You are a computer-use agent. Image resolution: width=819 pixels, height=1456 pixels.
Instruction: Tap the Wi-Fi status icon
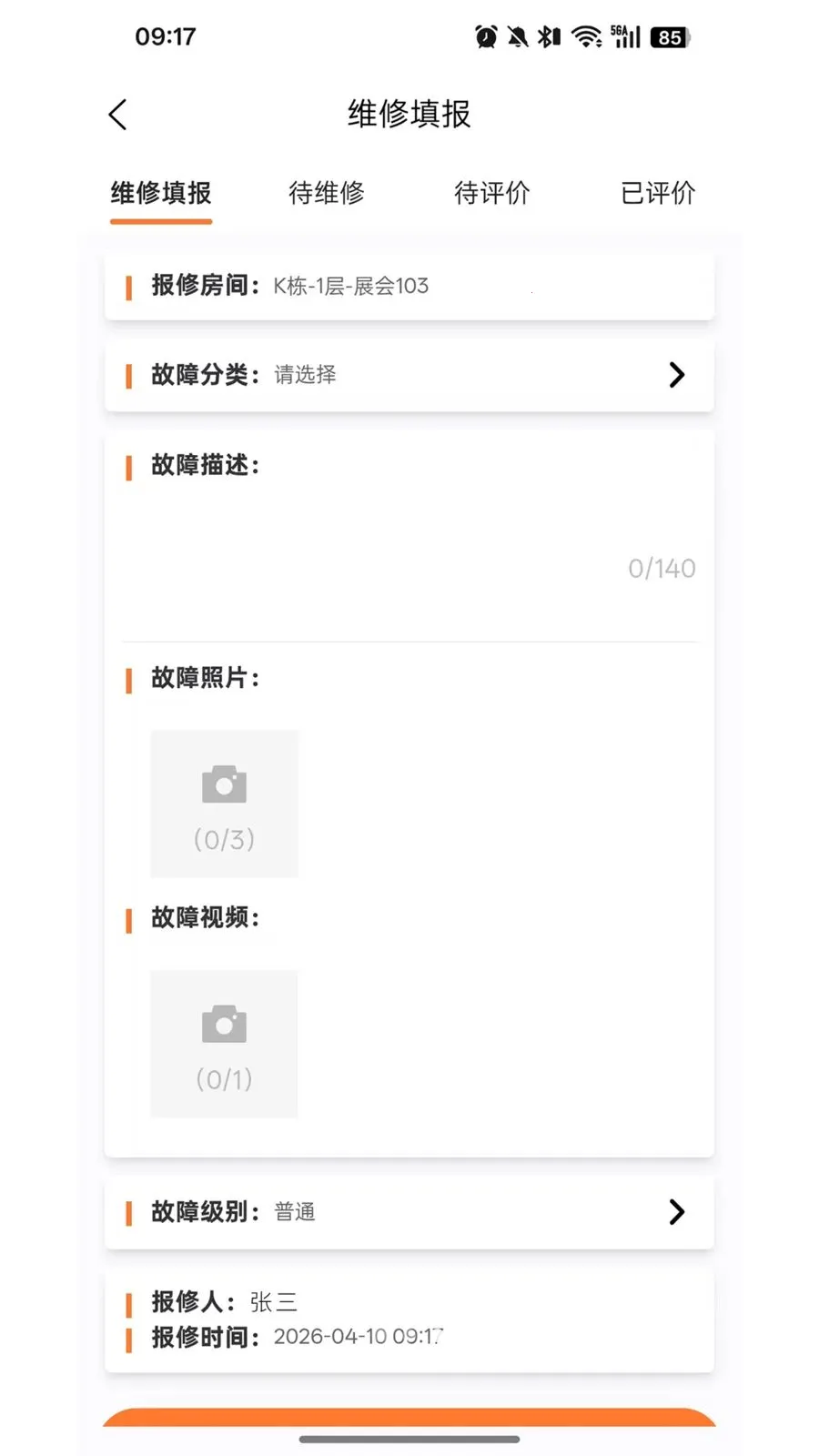[x=587, y=36]
